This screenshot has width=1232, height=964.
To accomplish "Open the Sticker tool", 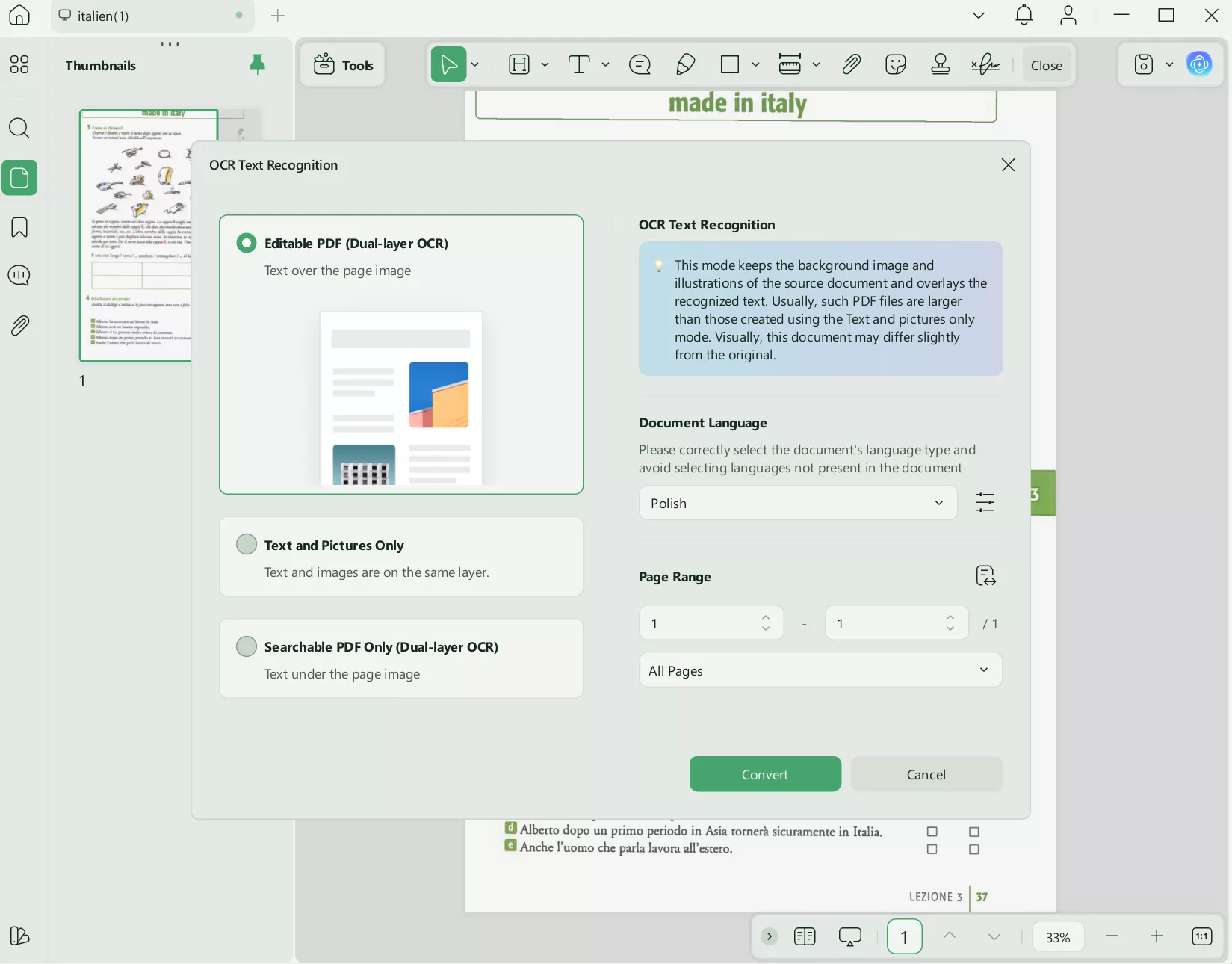I will (x=896, y=65).
